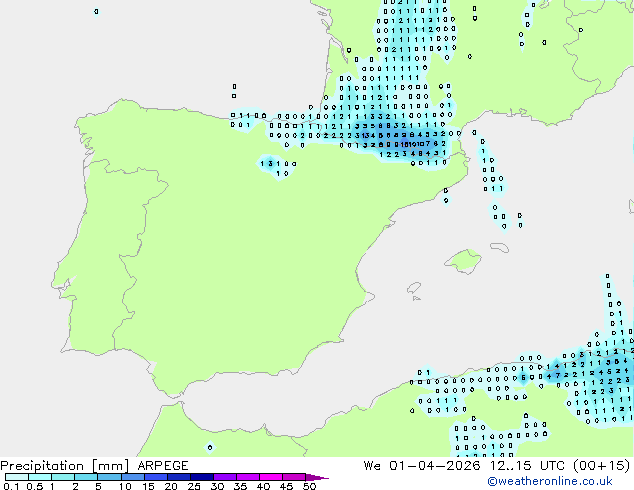Choose the 25–30 mm navy legend swatch
The height and width of the screenshot is (490, 634).
tap(201, 477)
